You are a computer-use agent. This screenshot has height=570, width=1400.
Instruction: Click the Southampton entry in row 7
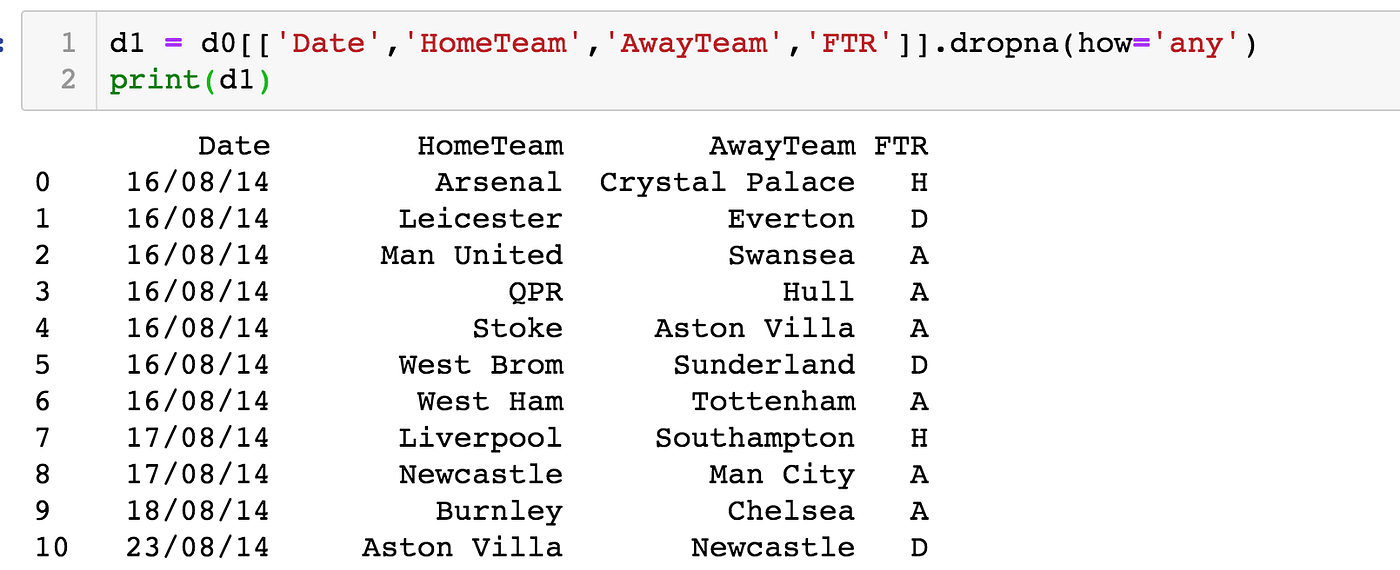point(755,438)
